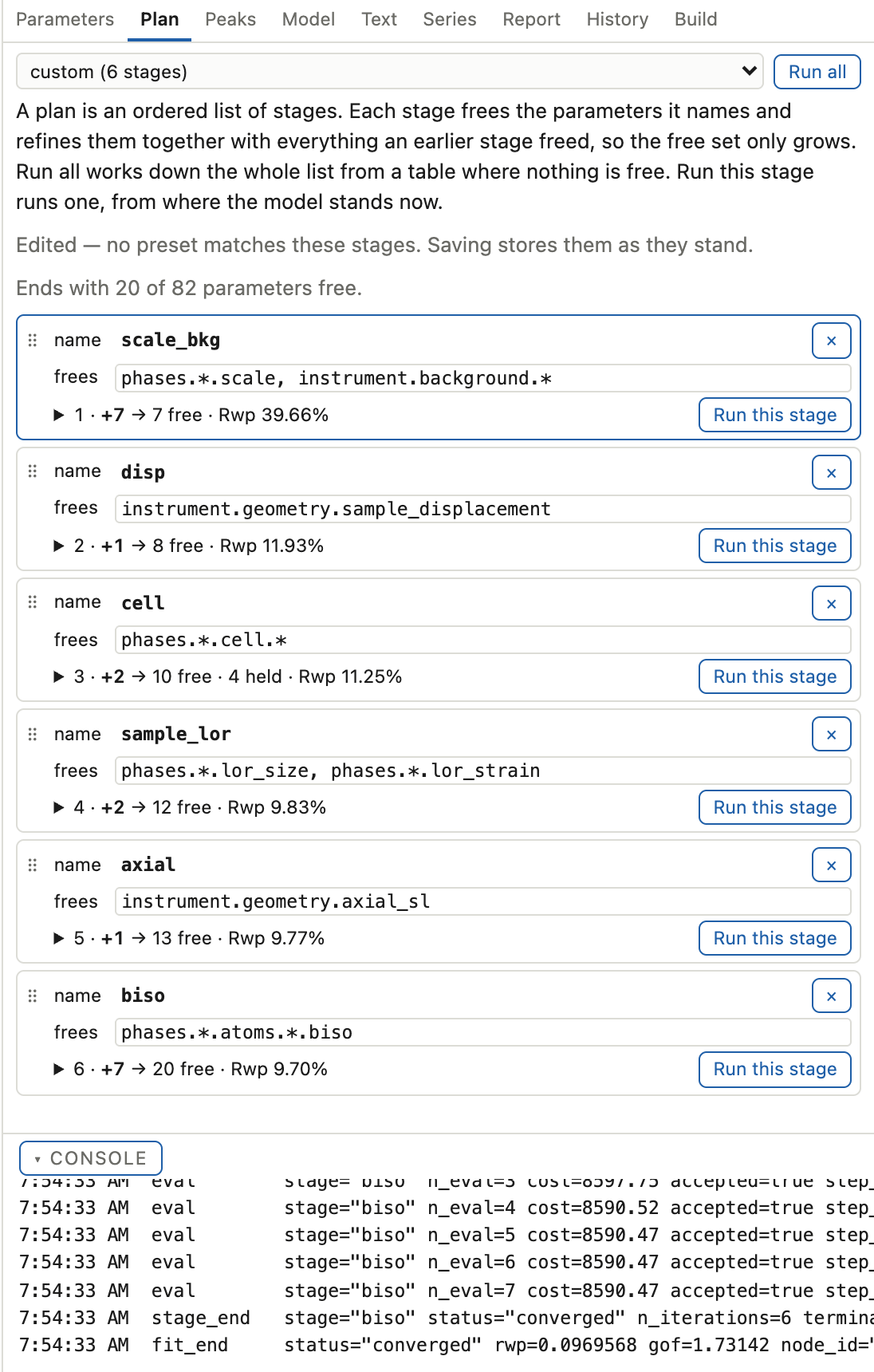Remove the axial stage with its × button
The width and height of the screenshot is (874, 1372).
click(832, 865)
